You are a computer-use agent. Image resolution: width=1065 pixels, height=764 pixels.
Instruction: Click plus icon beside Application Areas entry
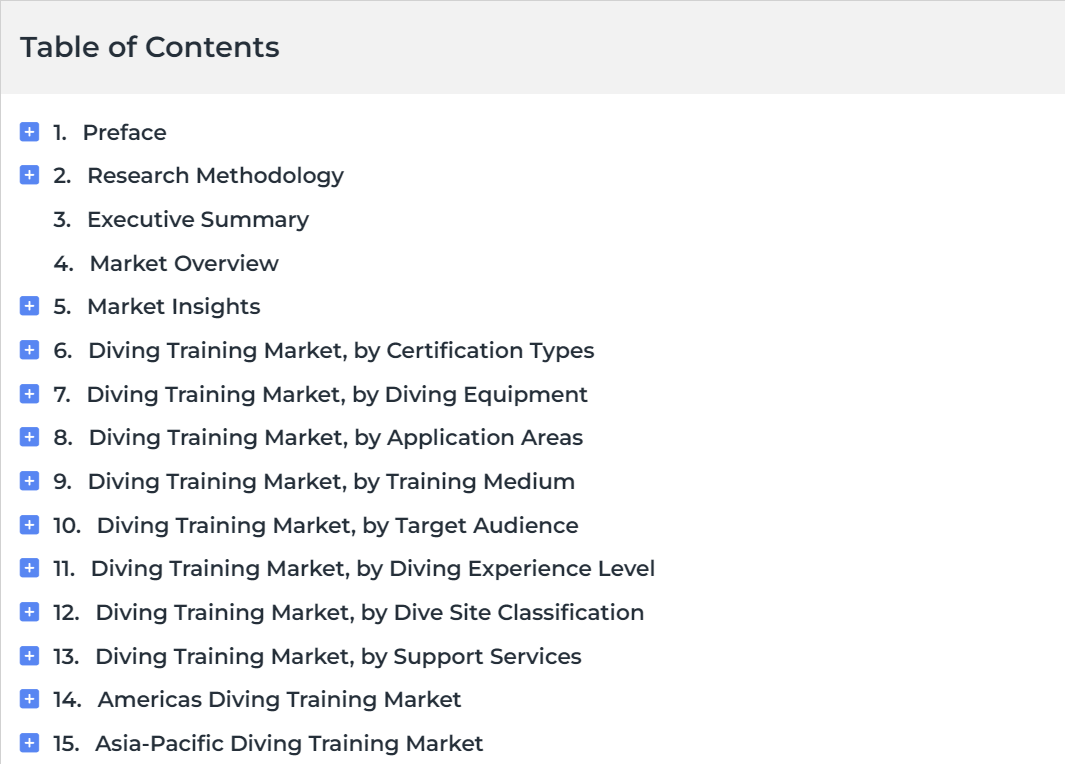tap(29, 437)
